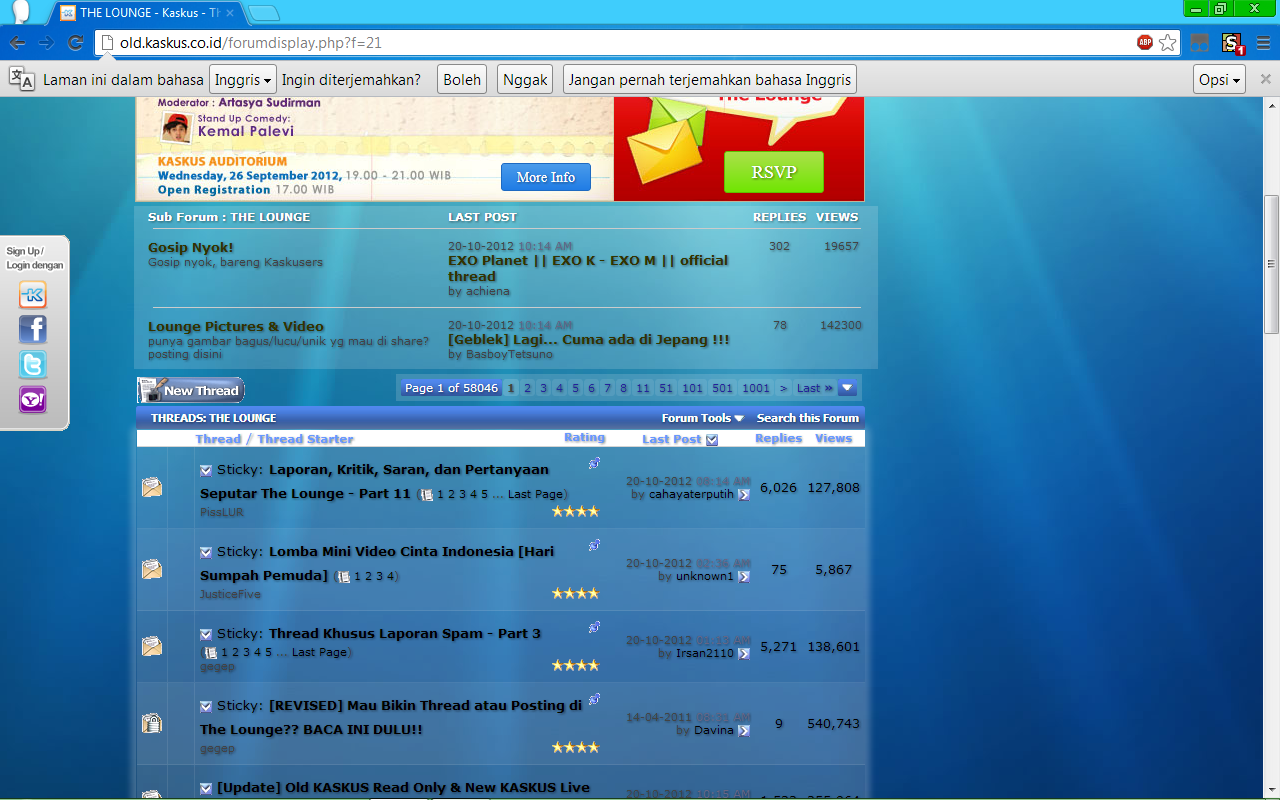Viewport: 1280px width, 800px height.
Task: Click the four-star rating of the Laporan, Kritik, Saran thread
Action: (x=576, y=511)
